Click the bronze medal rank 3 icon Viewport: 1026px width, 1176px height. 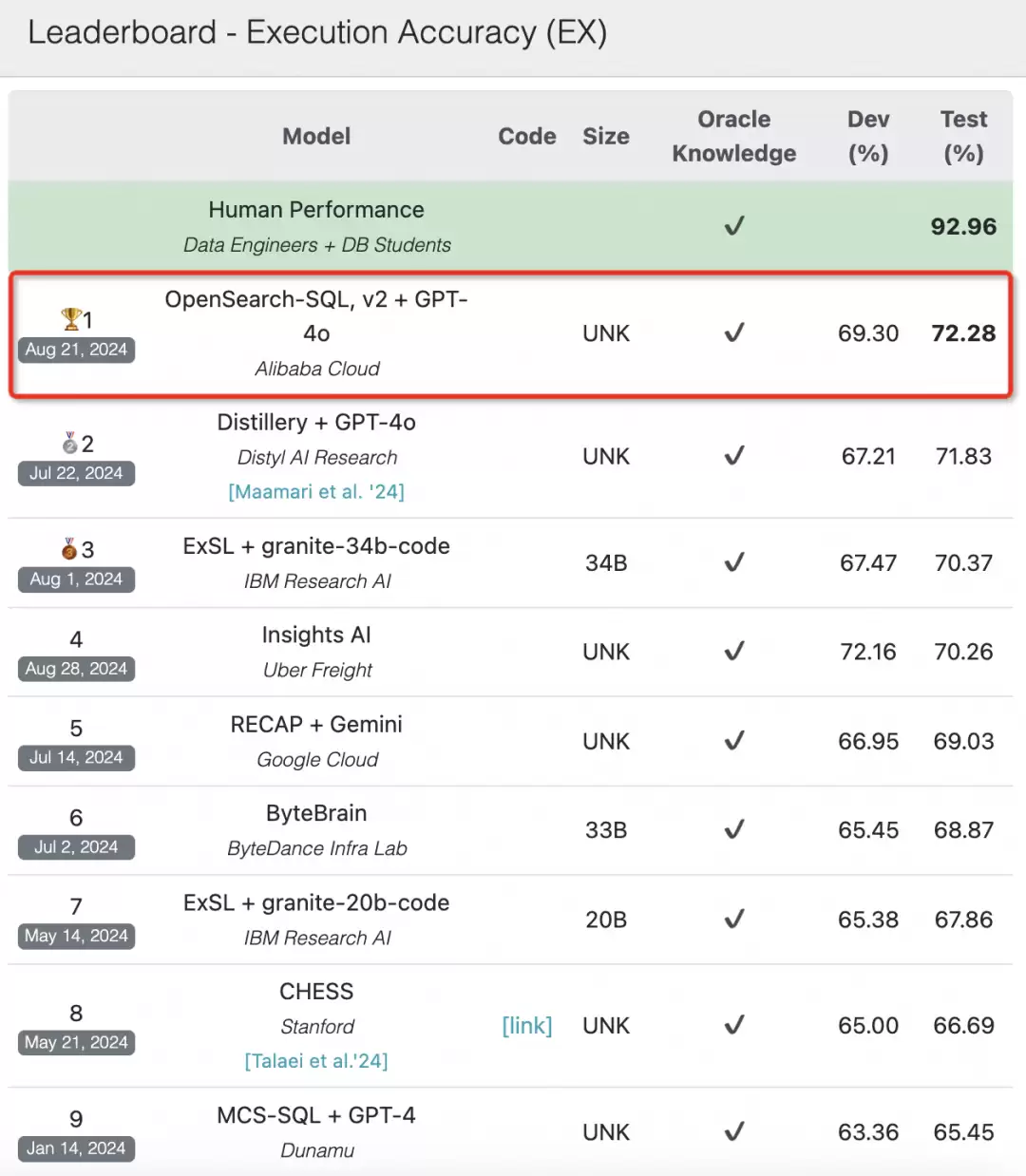(69, 548)
